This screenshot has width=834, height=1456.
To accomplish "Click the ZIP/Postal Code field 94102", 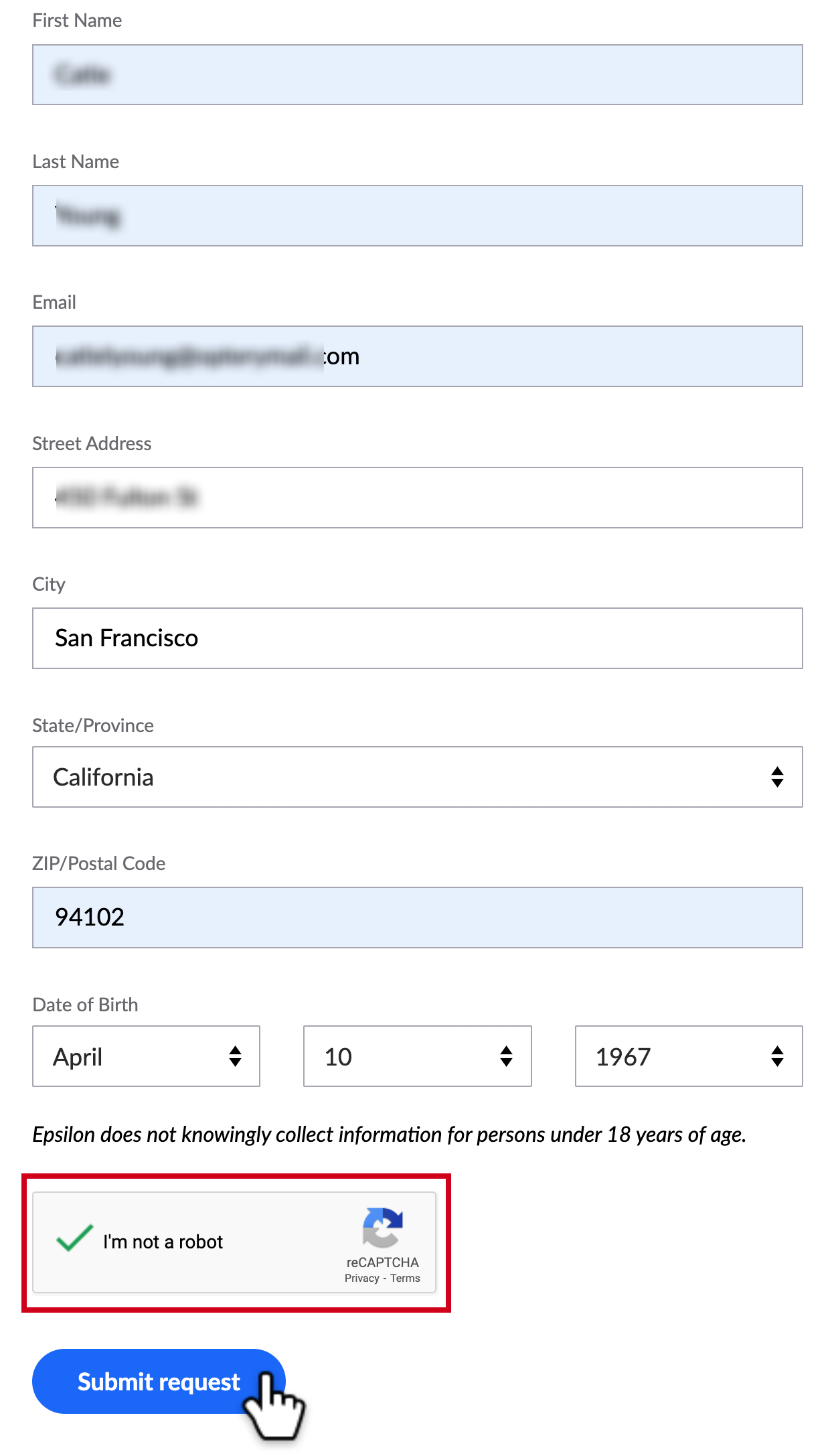I will tap(418, 918).
